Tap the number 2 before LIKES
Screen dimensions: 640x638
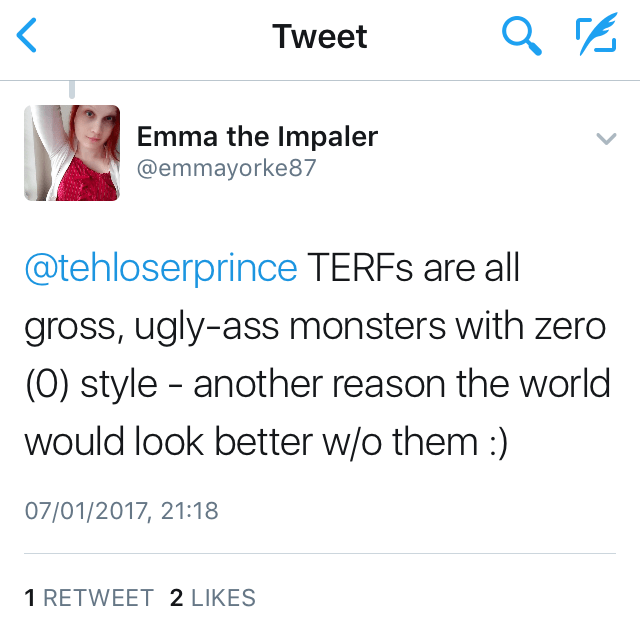coord(177,598)
